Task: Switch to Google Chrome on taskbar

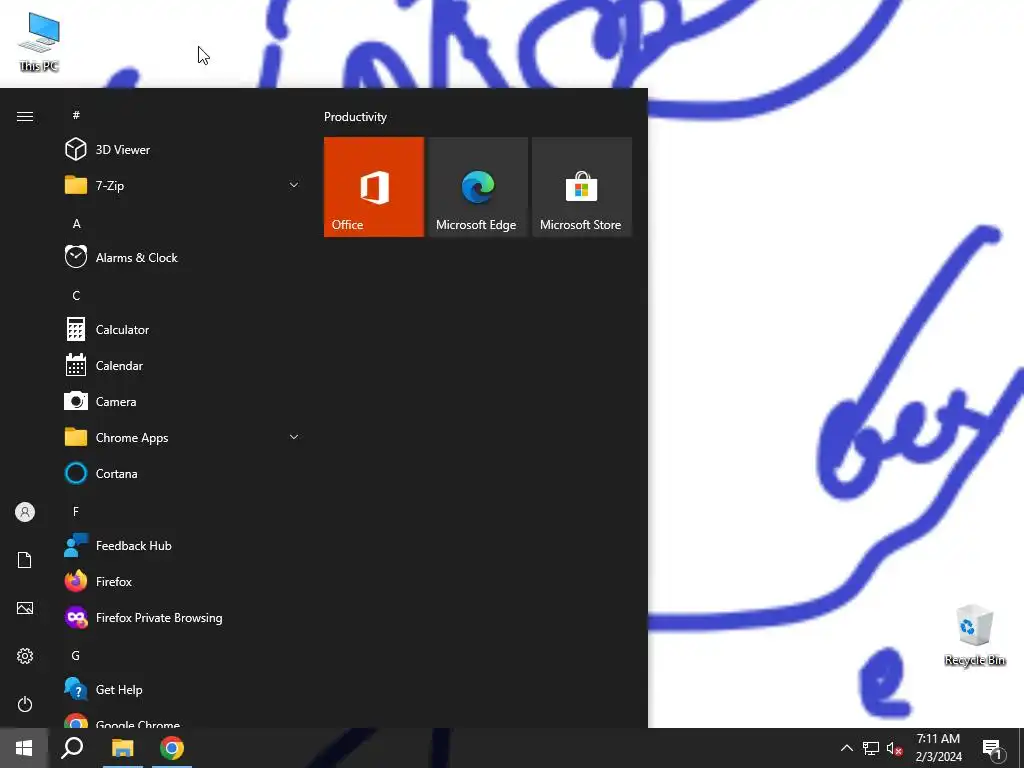Action: pyautogui.click(x=172, y=748)
